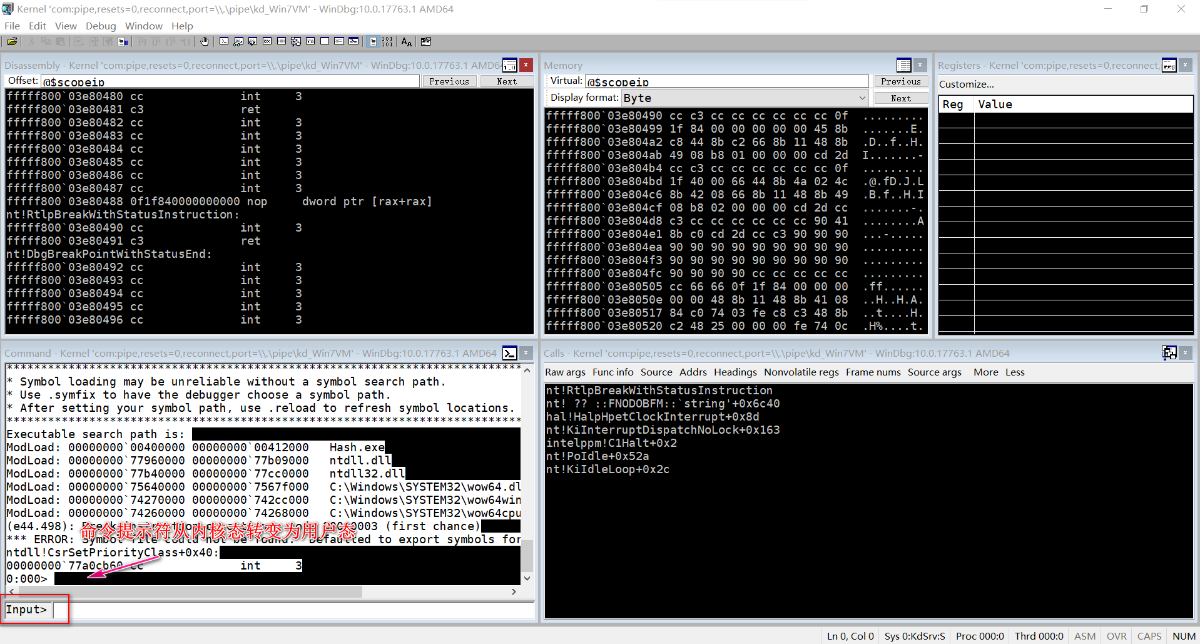Open the Help menu
This screenshot has width=1200, height=644.
click(x=182, y=26)
